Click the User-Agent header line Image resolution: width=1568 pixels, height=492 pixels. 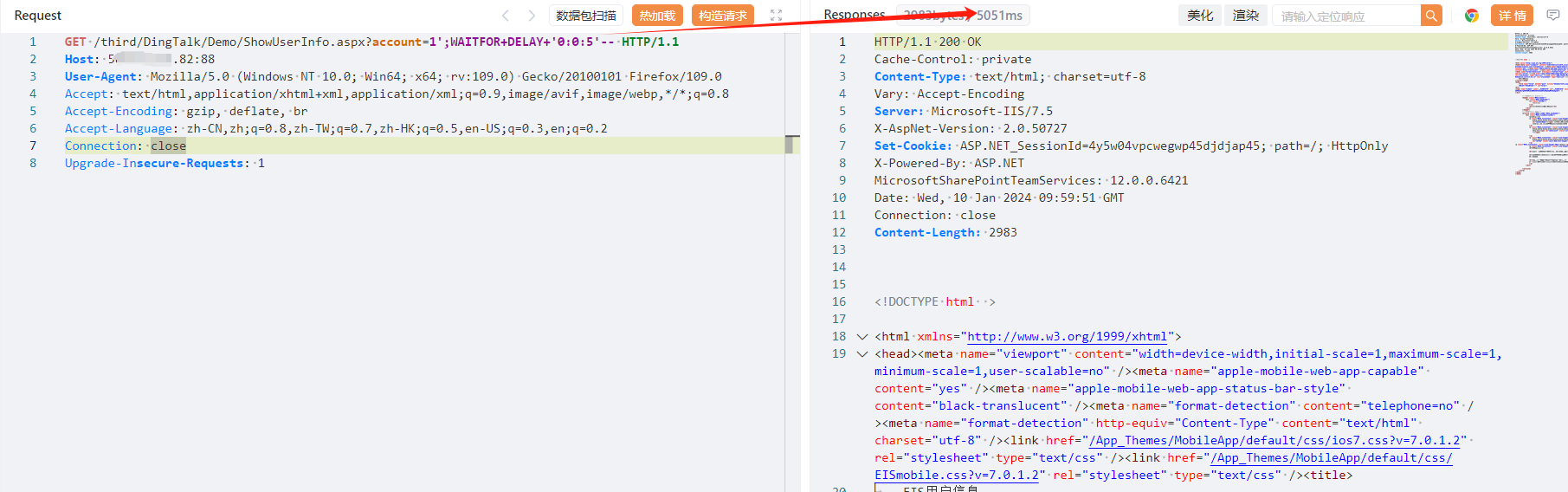pos(393,76)
